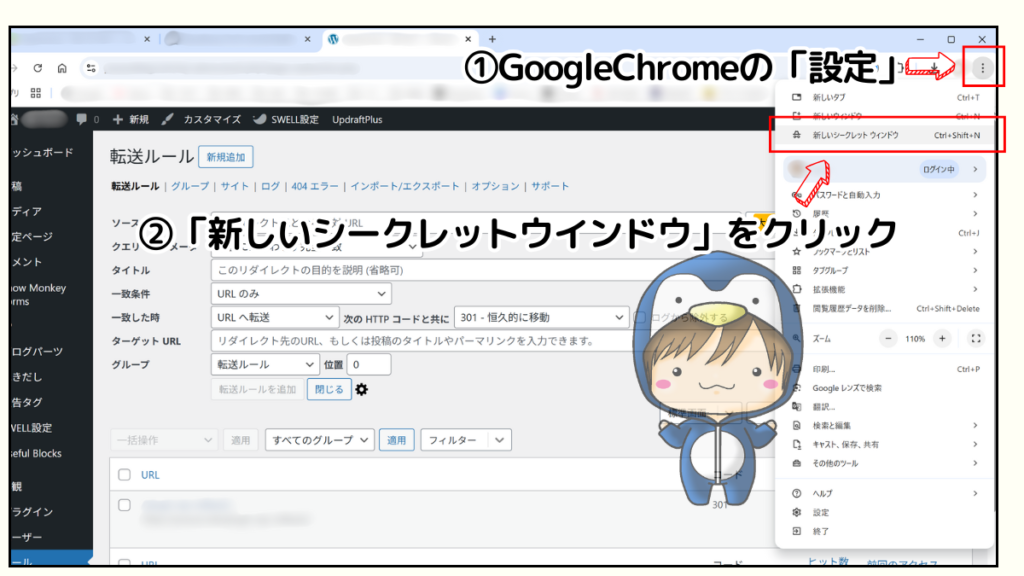Click the comments bubble icon in admin bar
The width and height of the screenshot is (1024, 576).
click(x=82, y=120)
